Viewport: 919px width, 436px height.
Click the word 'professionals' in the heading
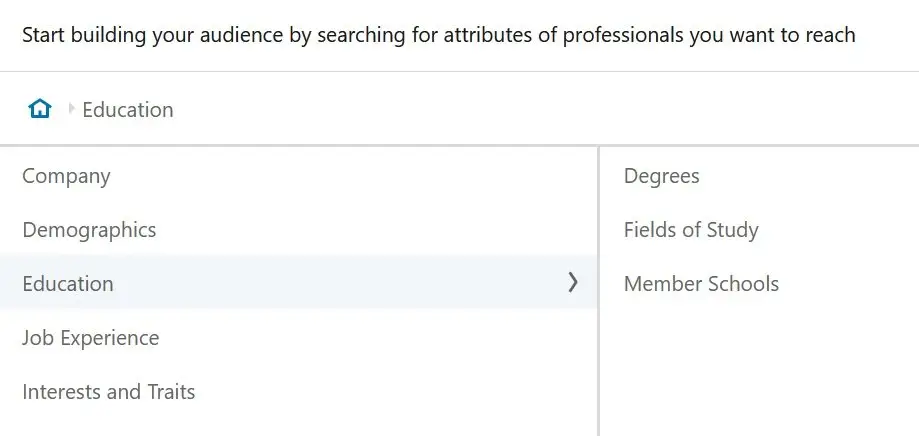coord(622,35)
